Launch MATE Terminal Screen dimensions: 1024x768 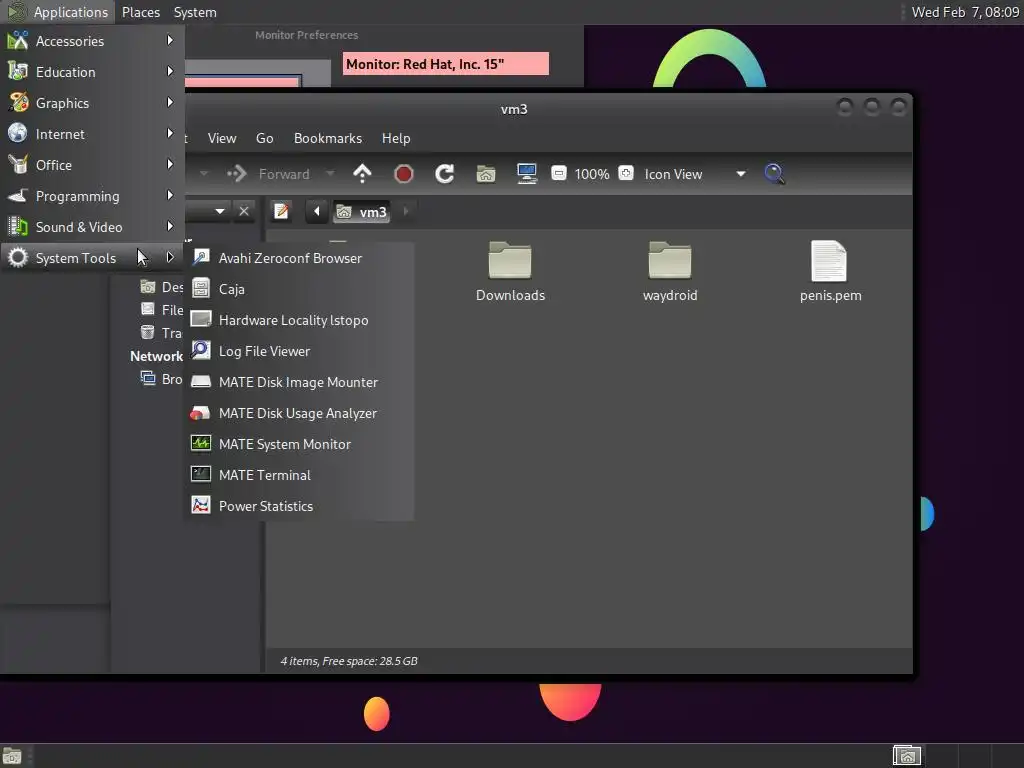300,475
